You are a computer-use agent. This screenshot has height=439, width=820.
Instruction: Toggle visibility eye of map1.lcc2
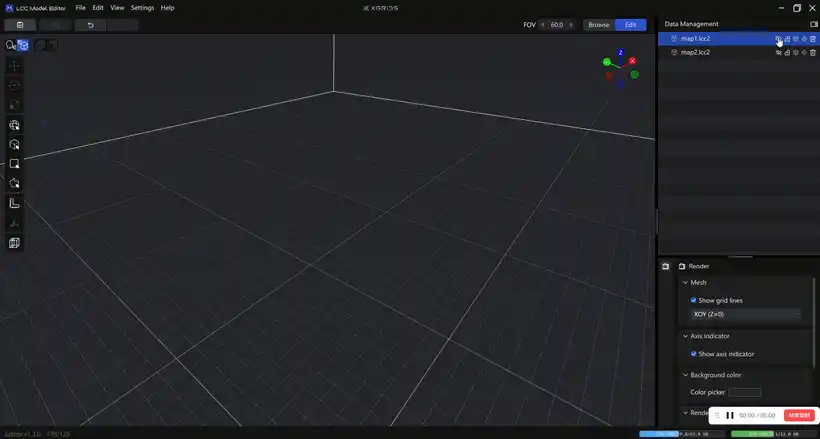point(778,39)
